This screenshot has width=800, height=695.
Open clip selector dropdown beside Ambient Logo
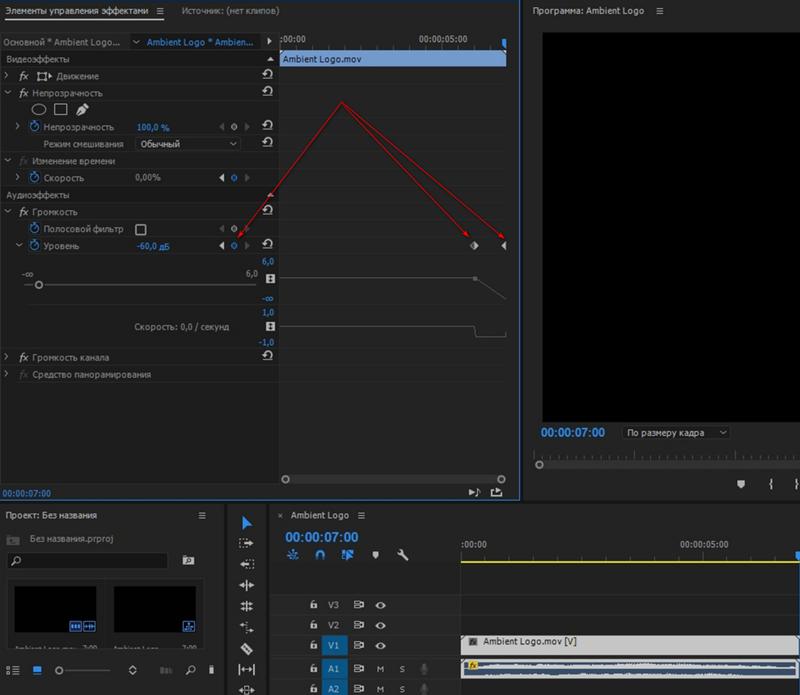tap(136, 42)
